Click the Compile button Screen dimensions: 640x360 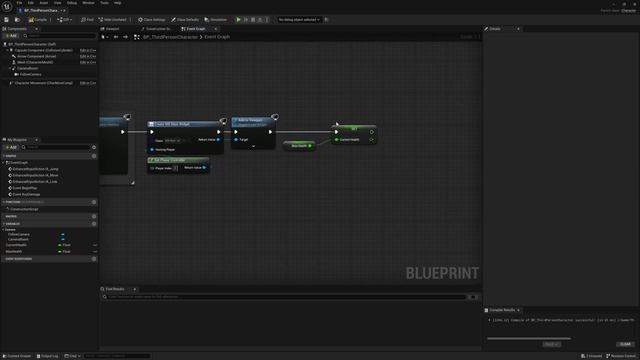point(38,20)
